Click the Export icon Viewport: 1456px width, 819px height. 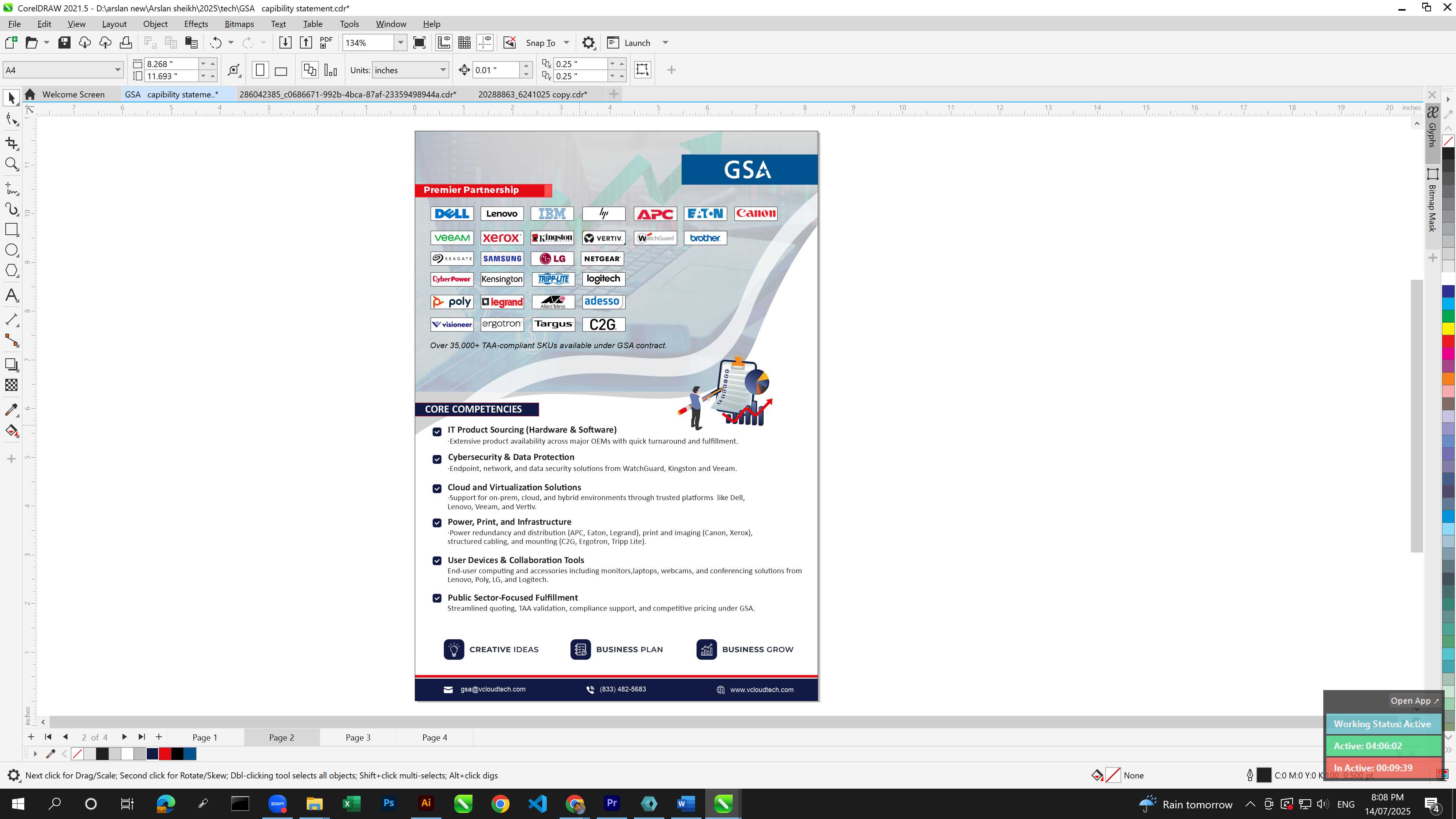(x=306, y=43)
